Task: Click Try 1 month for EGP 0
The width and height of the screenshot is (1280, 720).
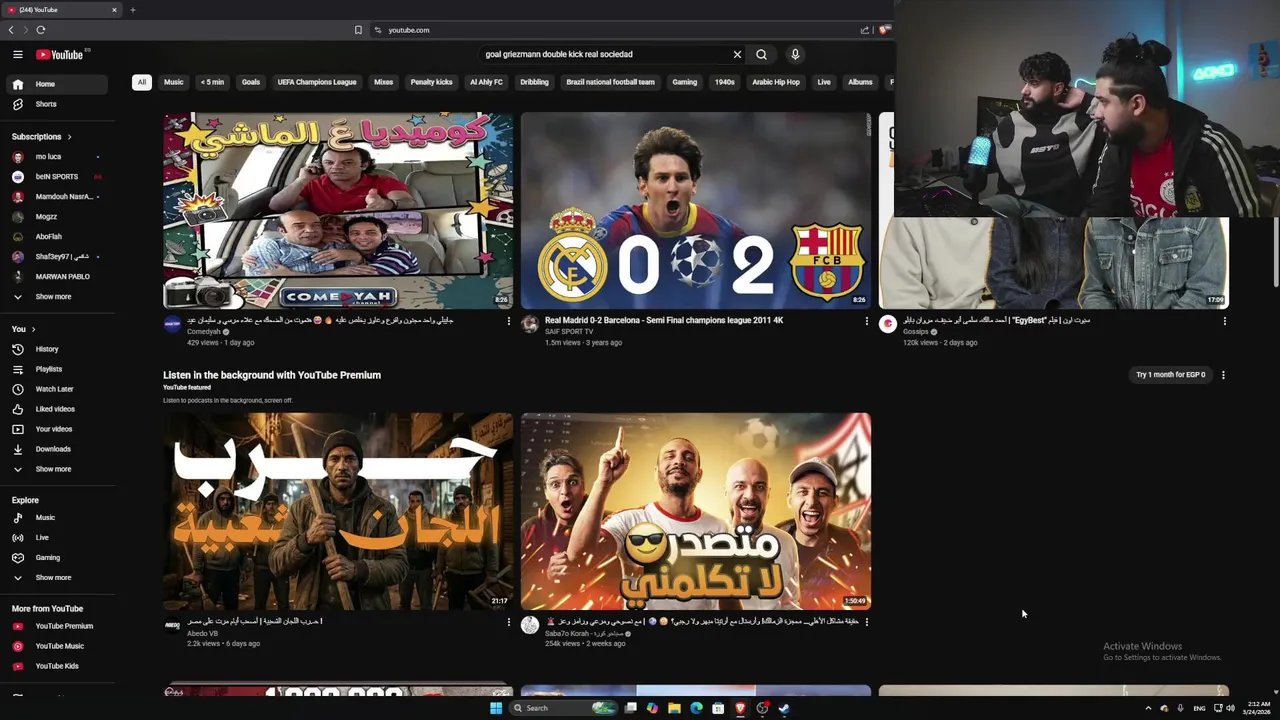Action: [1170, 375]
